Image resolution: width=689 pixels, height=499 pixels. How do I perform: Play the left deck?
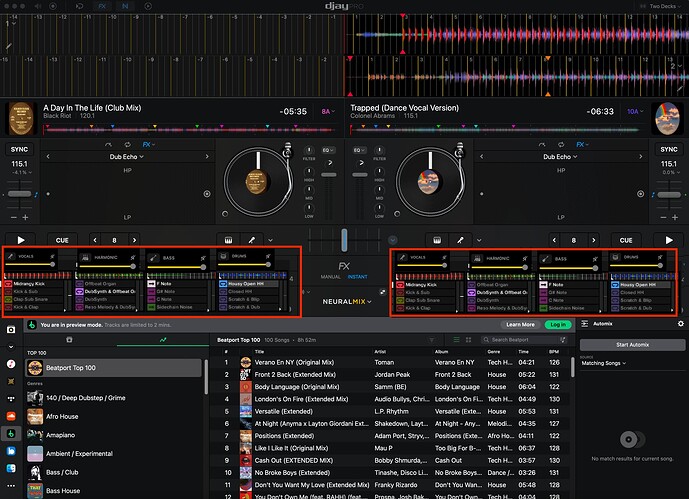(20, 240)
